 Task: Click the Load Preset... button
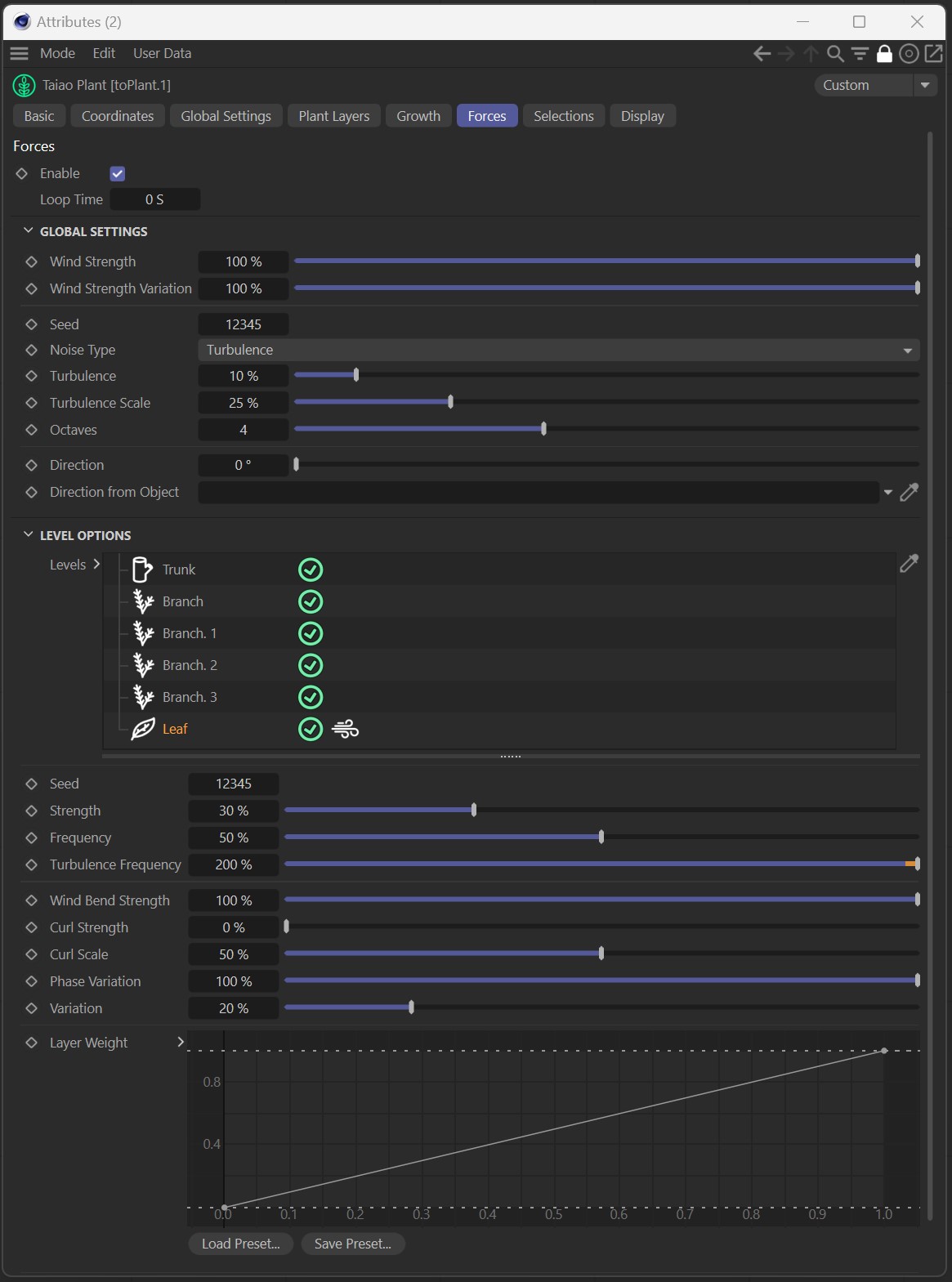(x=240, y=1244)
